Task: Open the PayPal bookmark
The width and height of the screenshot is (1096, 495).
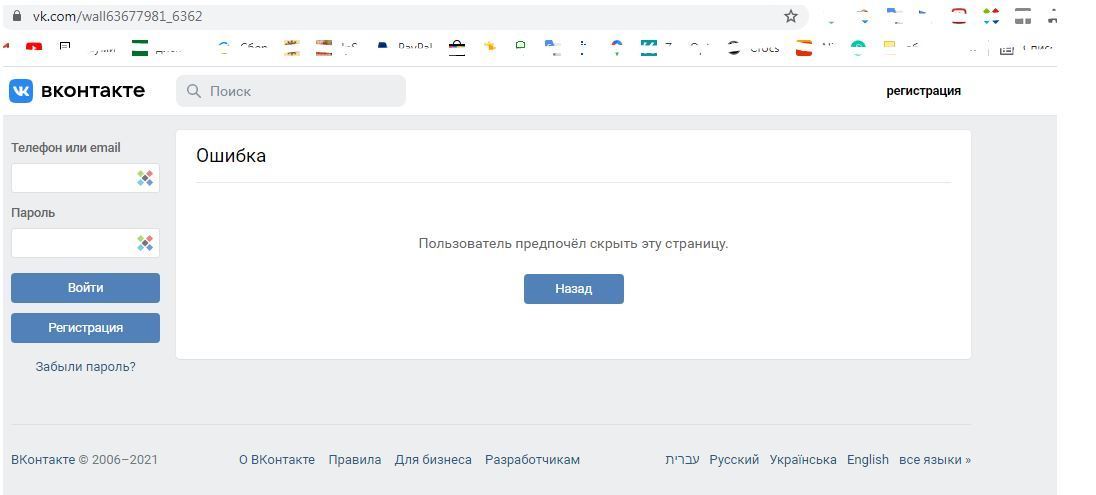Action: click(x=405, y=48)
